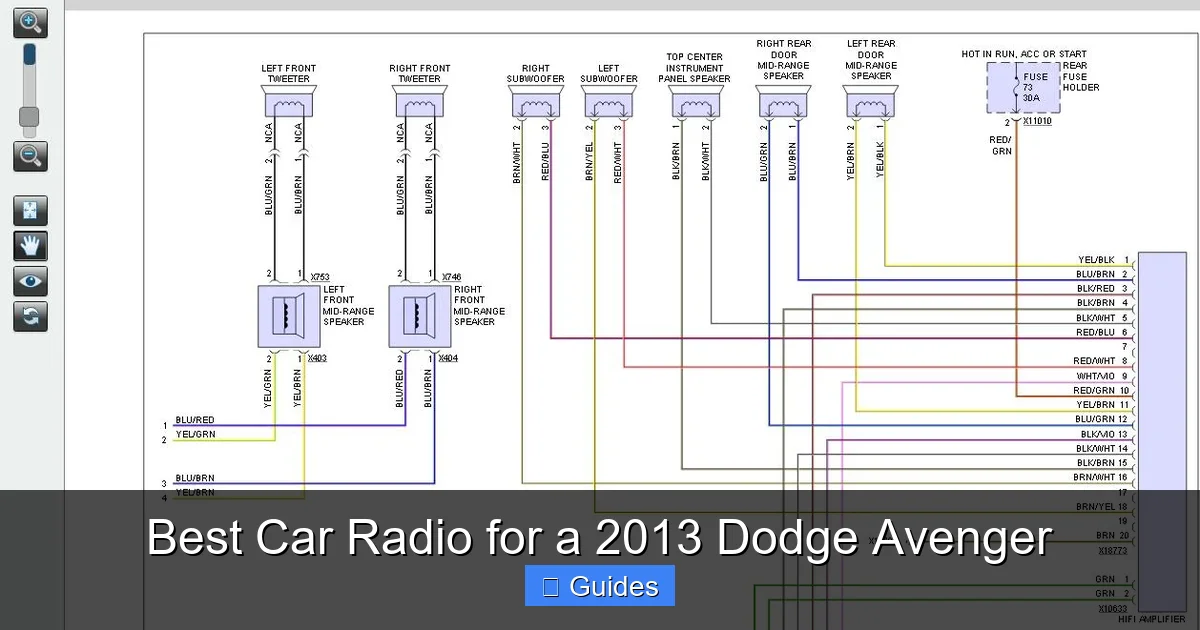
Task: Toggle the eye visibility icon
Action: 30,281
